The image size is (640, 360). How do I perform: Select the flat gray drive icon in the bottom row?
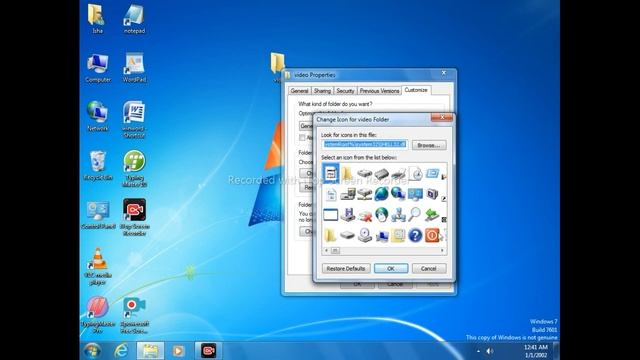(x=347, y=236)
